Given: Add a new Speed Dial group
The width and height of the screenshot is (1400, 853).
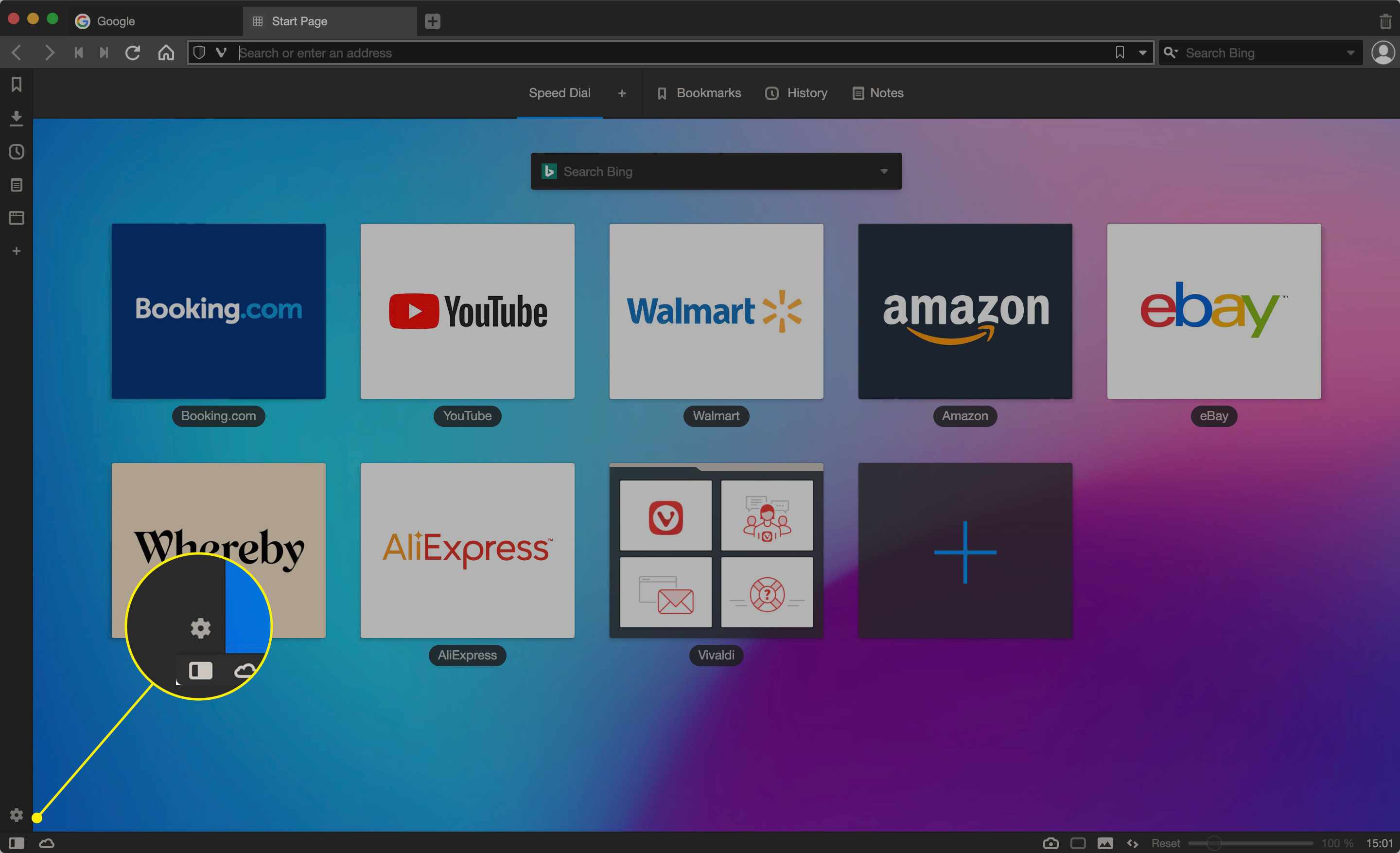Looking at the screenshot, I should point(622,93).
